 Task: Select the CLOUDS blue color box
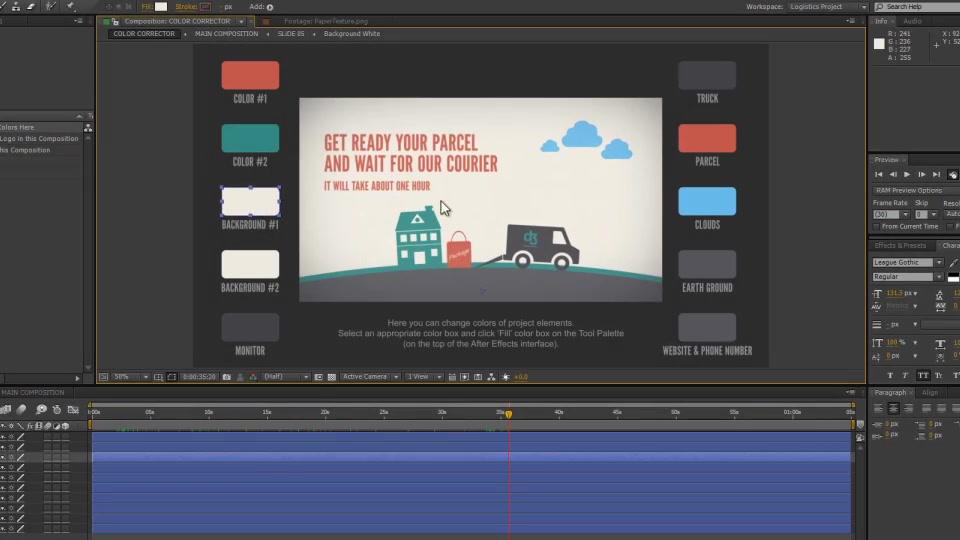(707, 201)
